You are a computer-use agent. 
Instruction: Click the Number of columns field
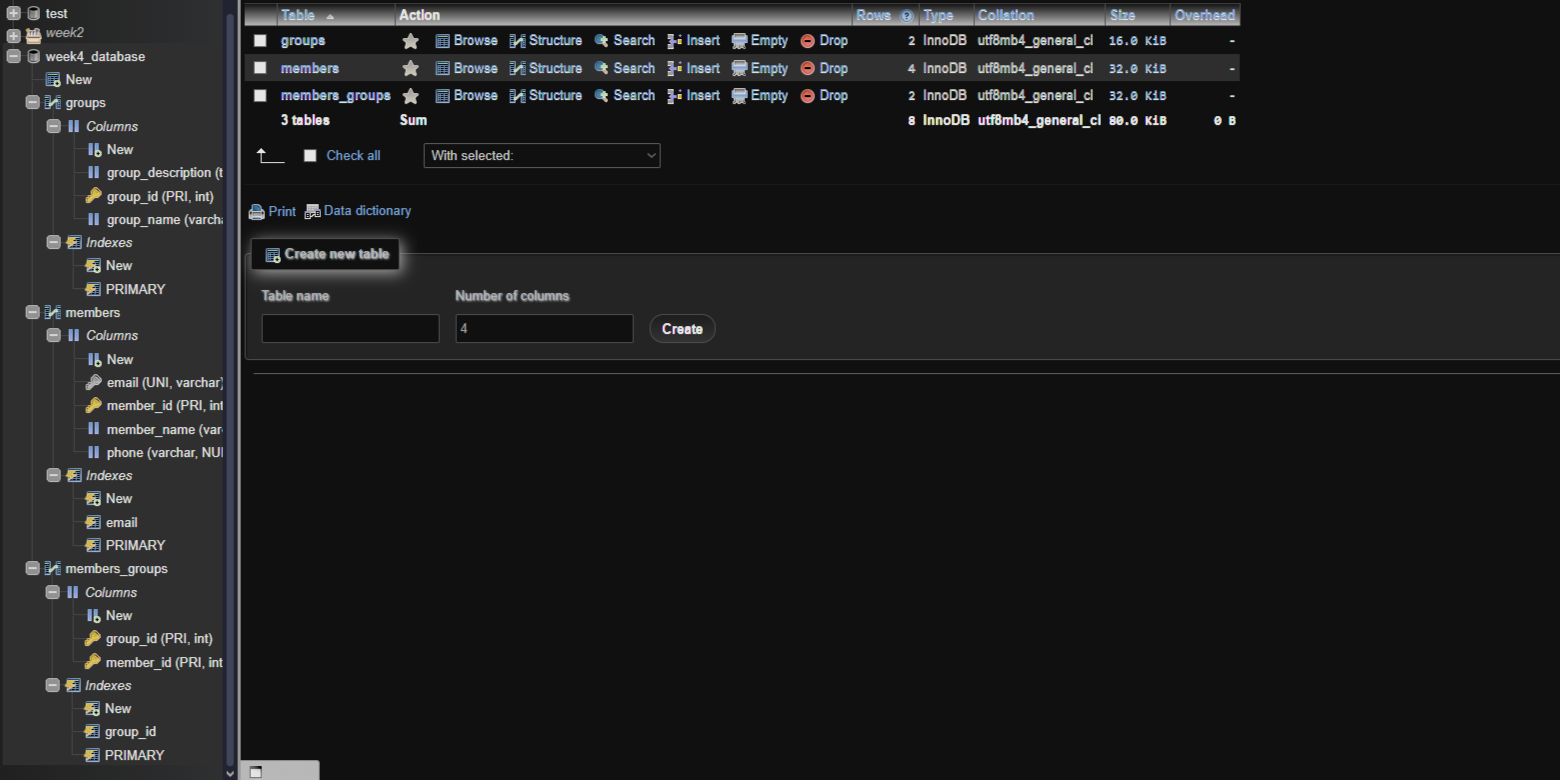coord(544,329)
